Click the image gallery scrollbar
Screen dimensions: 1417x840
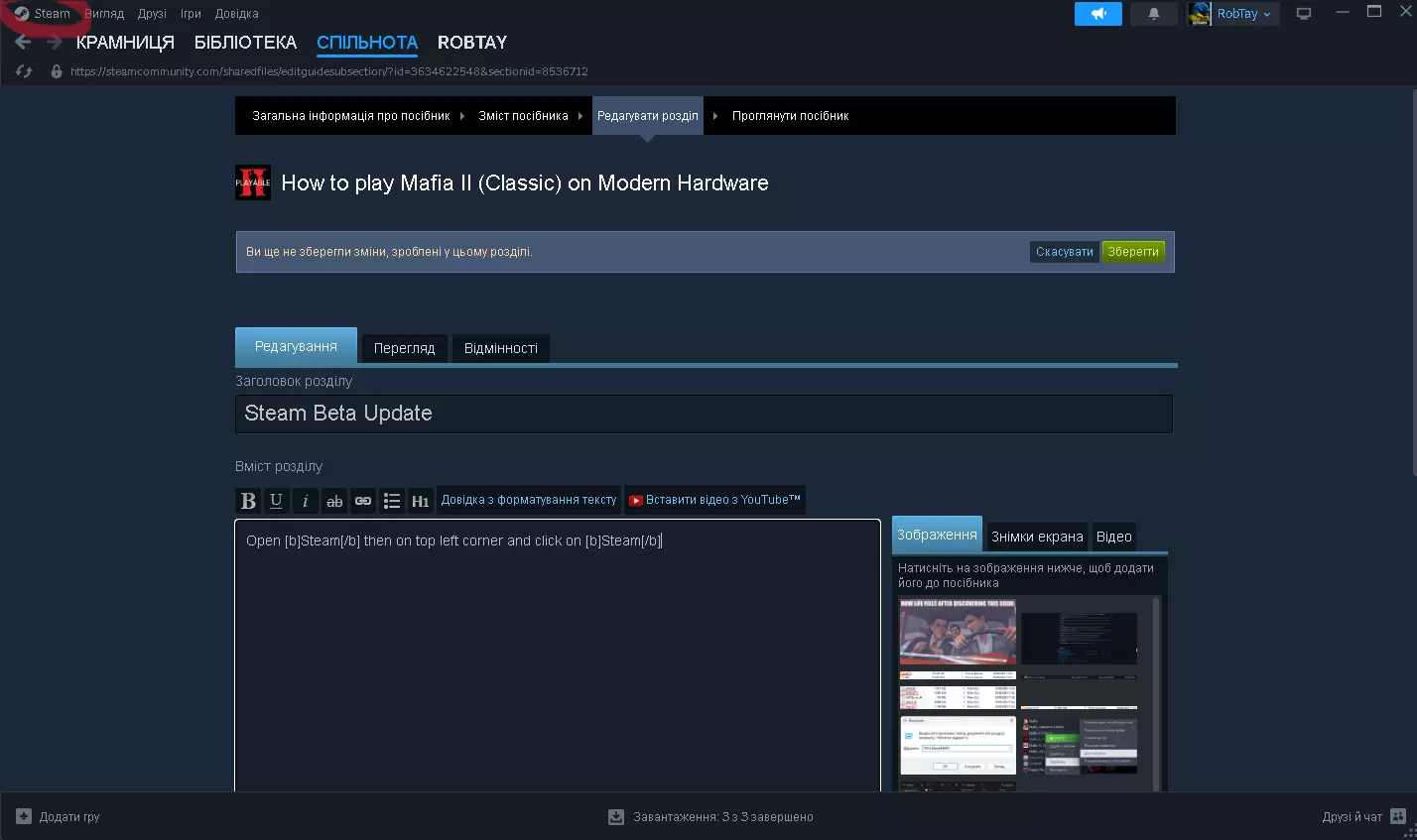(x=1155, y=693)
